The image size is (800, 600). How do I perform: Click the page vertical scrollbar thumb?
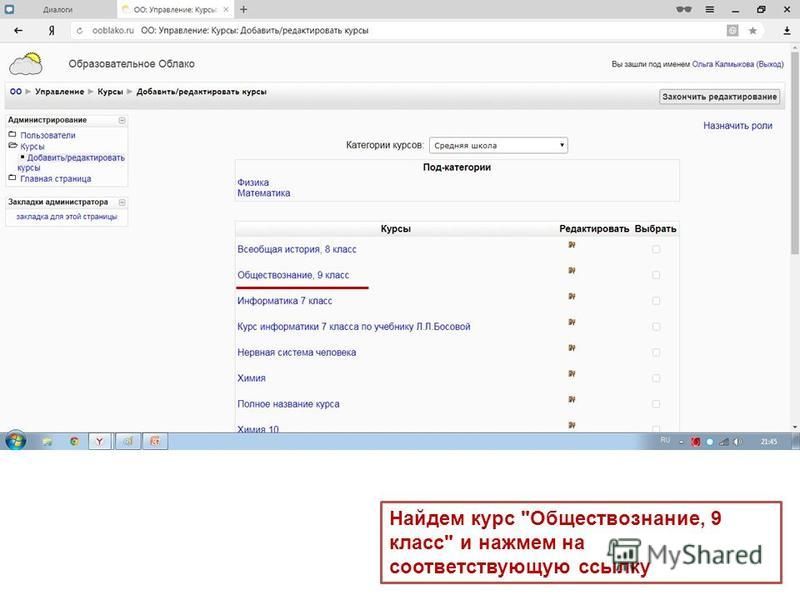794,153
